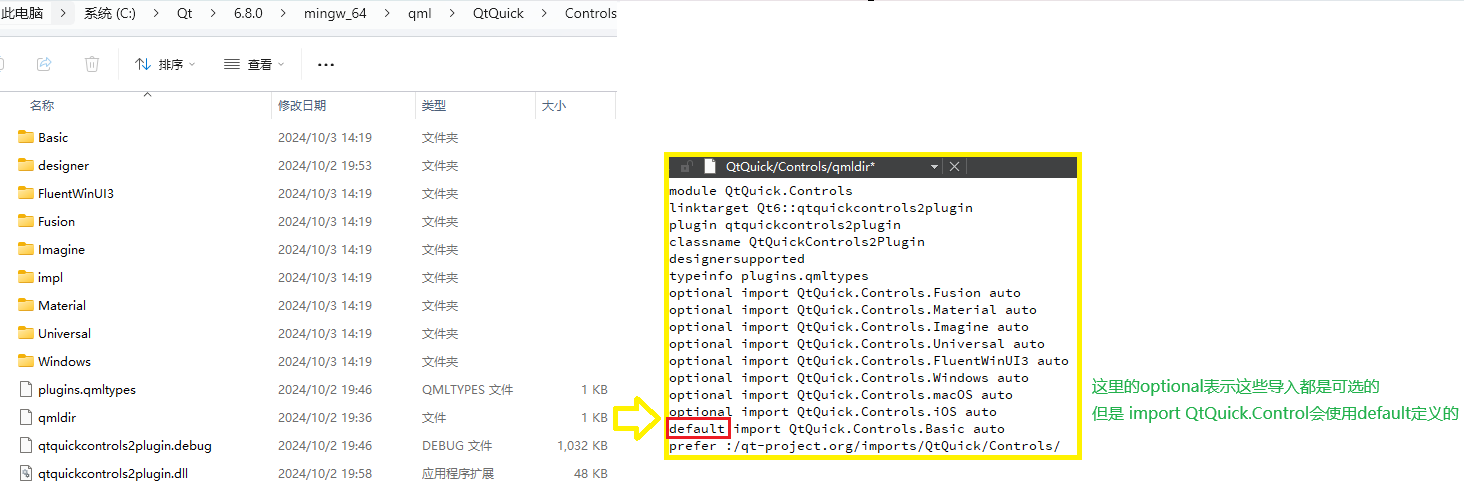1464x485 pixels.
Task: Click the Imagine folder icon
Action: (26, 249)
